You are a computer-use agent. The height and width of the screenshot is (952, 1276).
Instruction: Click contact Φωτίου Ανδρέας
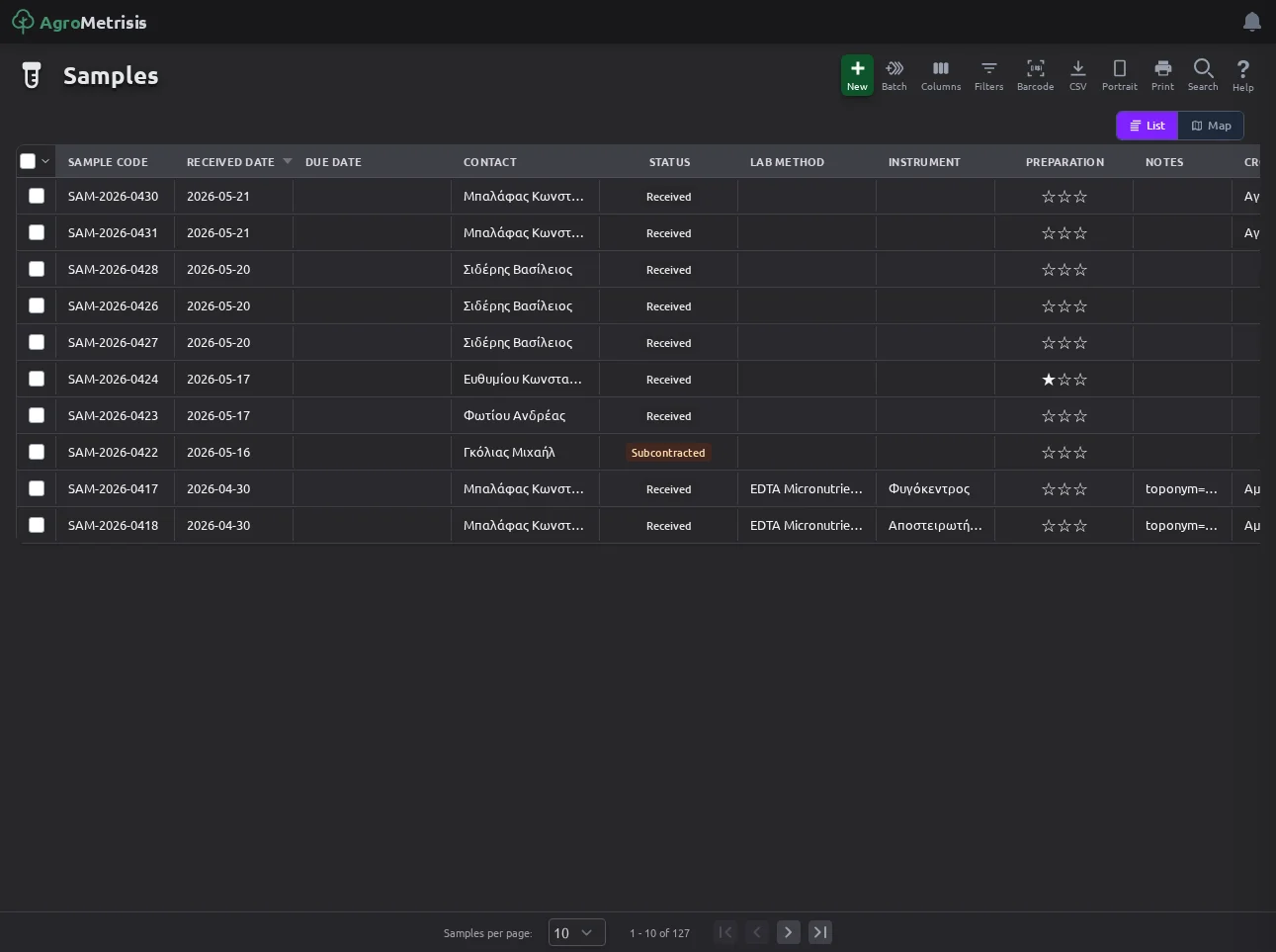coord(514,416)
